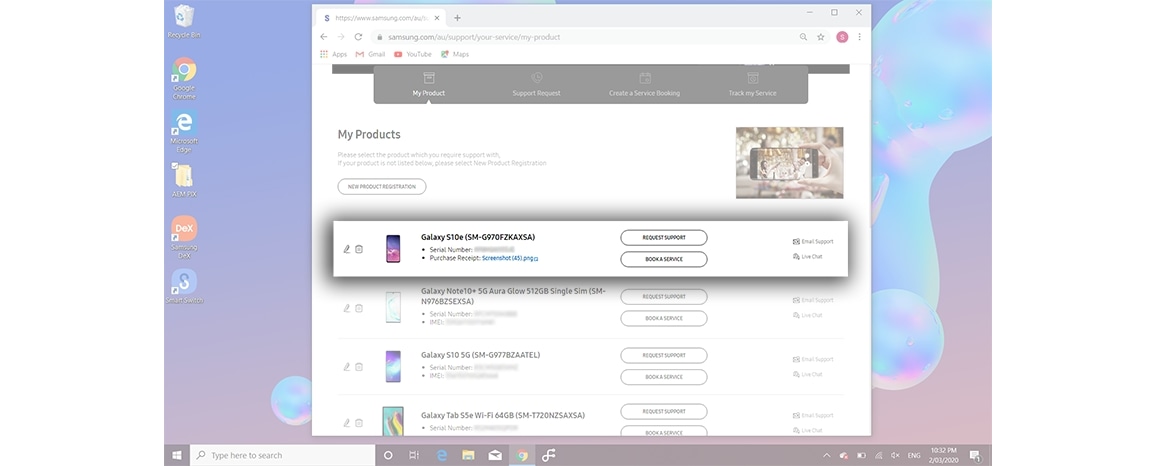Click the ENG language indicator
The width and height of the screenshot is (1156, 466).
913,455
